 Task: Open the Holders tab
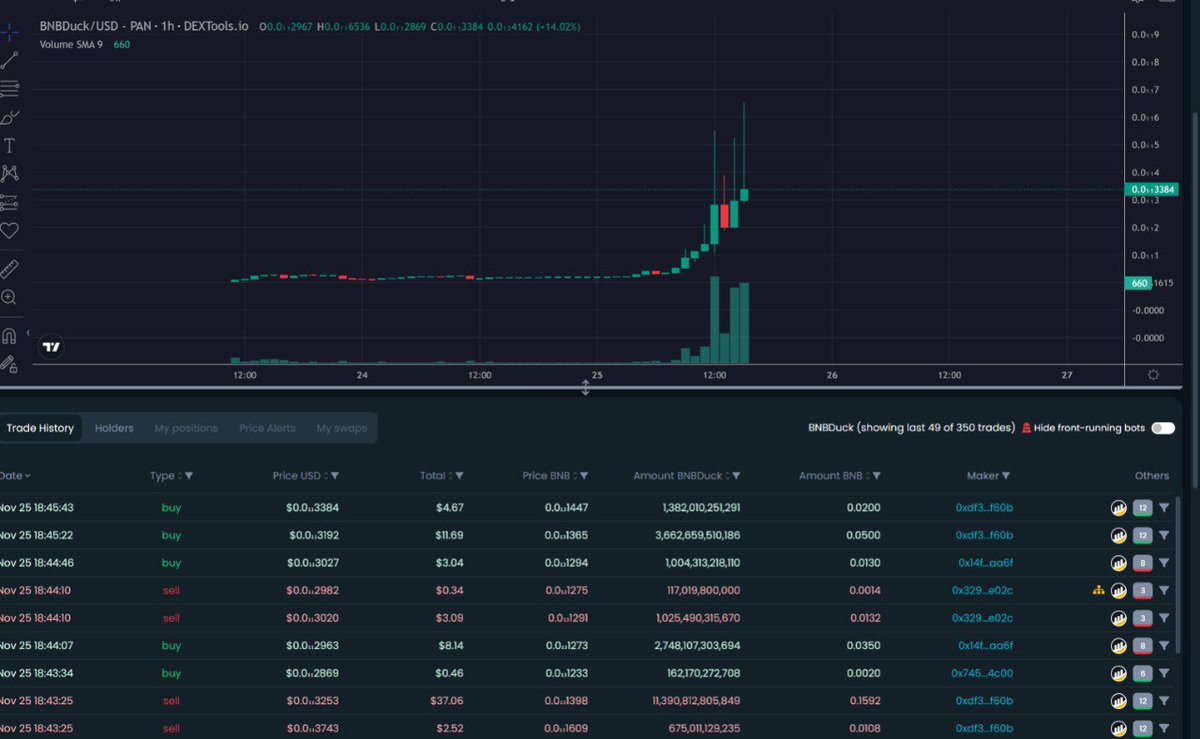click(x=114, y=428)
